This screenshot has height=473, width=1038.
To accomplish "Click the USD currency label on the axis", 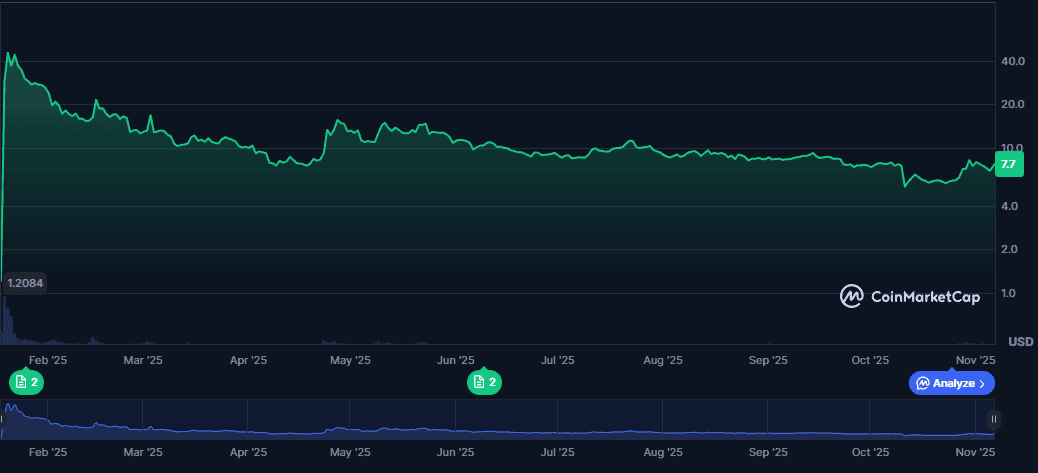I will click(1020, 341).
